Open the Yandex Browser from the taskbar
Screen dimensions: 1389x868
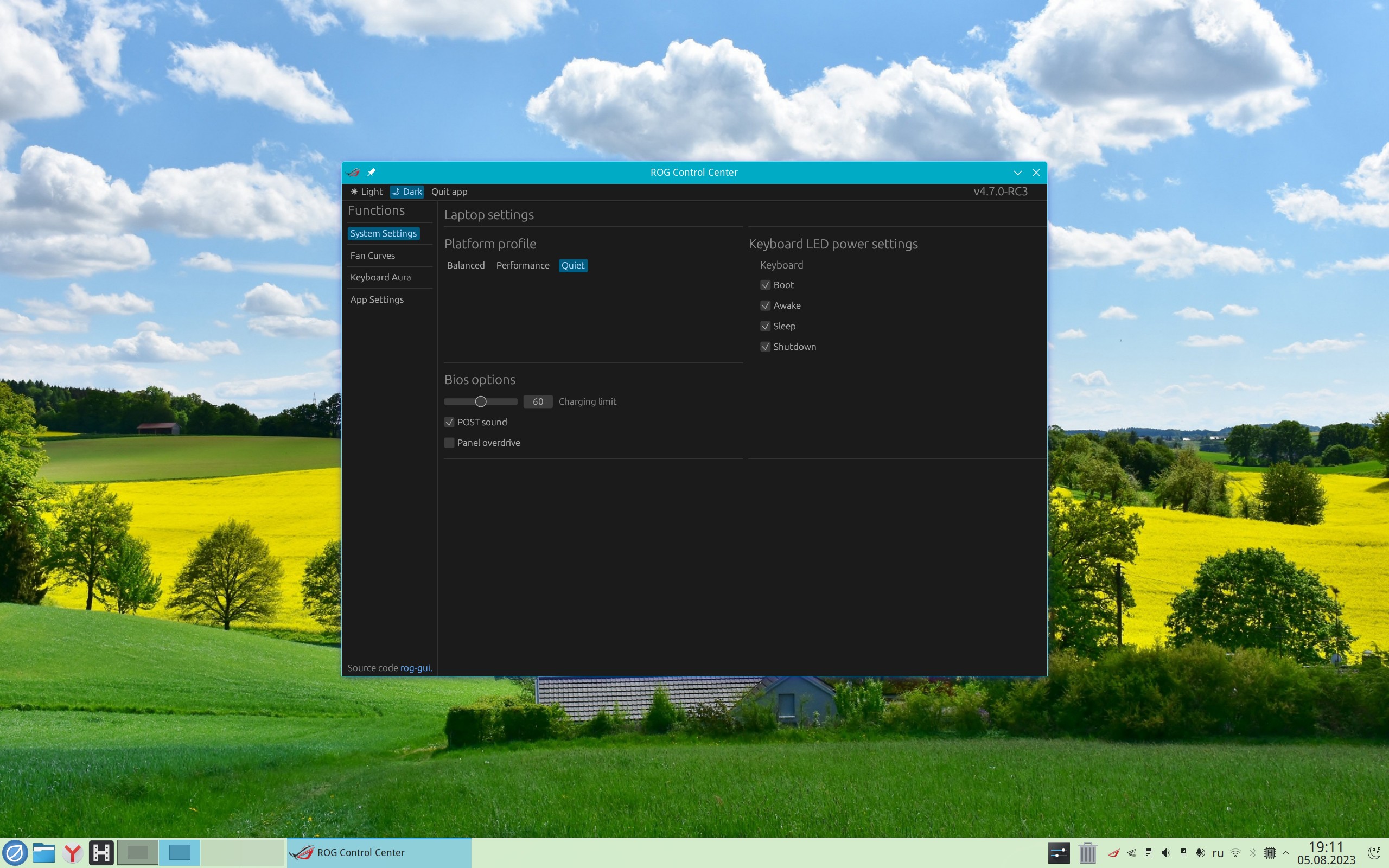[x=73, y=852]
